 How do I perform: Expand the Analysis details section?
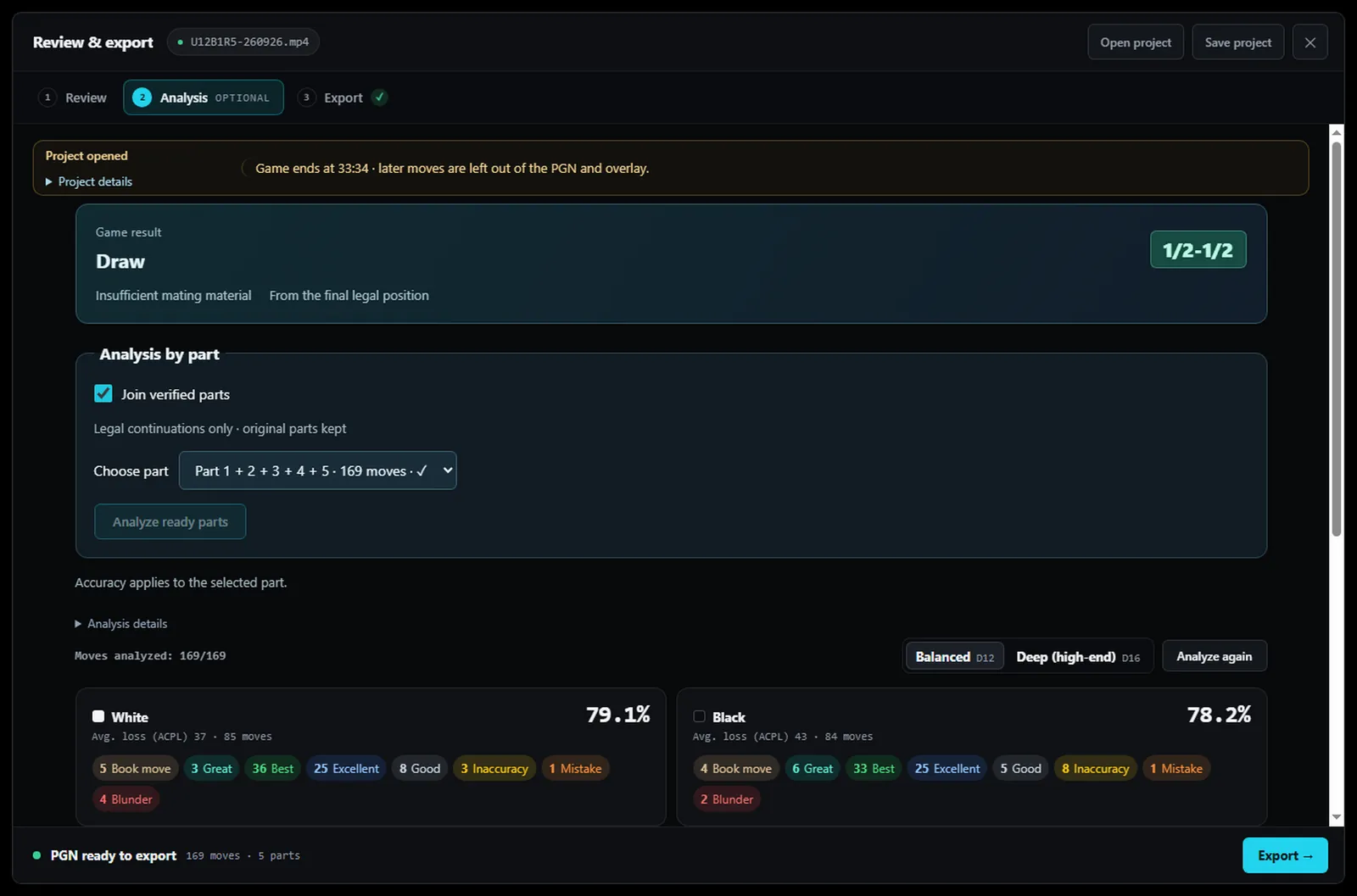(x=121, y=624)
